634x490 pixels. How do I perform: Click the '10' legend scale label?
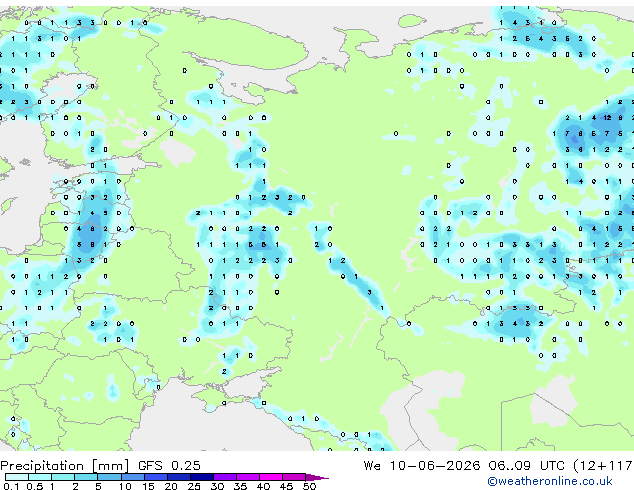coord(125,486)
